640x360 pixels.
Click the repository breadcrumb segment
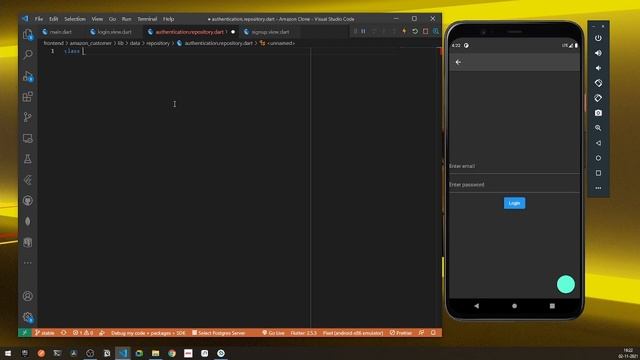(158, 43)
